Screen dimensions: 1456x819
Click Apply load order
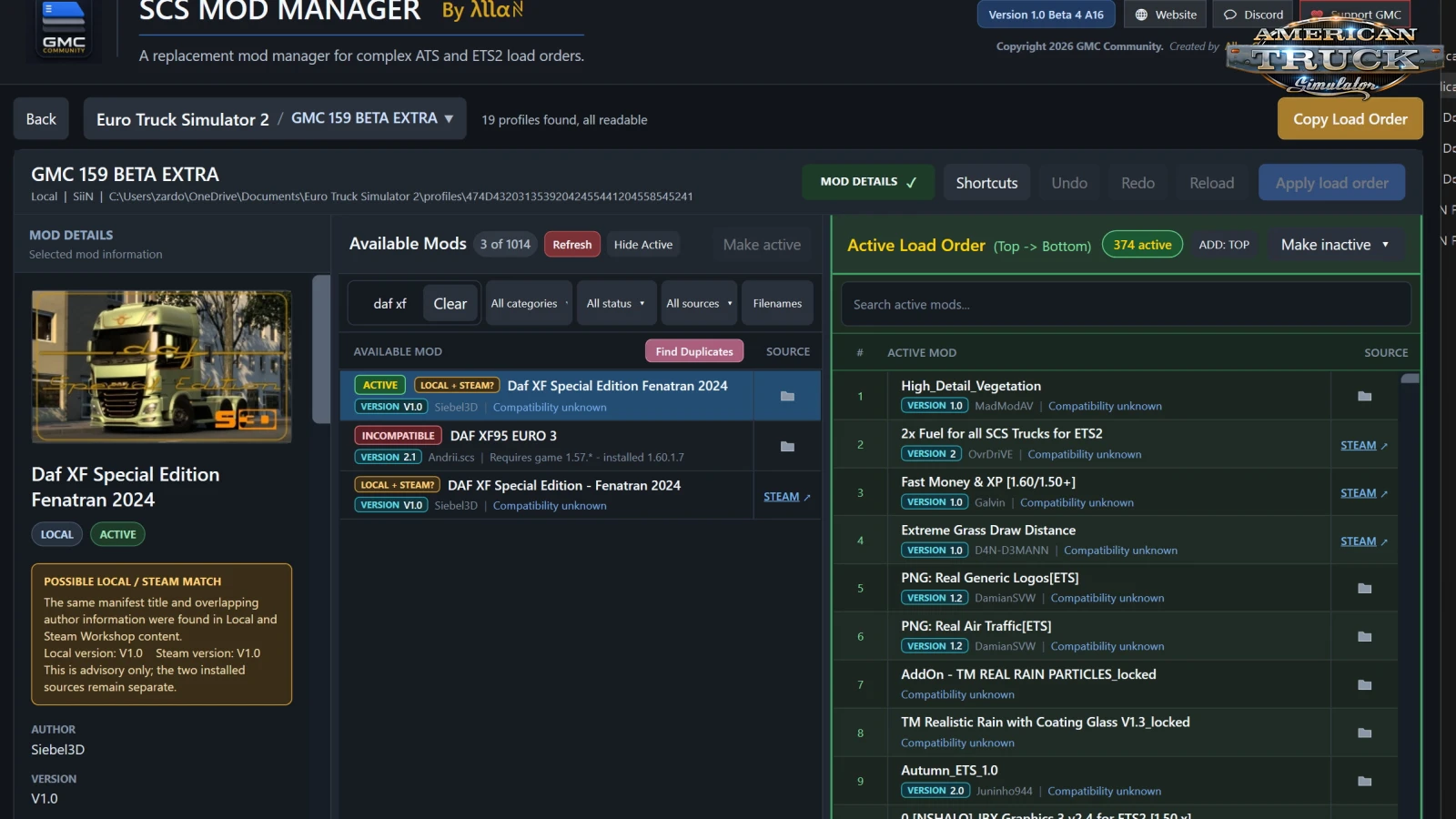tap(1332, 183)
